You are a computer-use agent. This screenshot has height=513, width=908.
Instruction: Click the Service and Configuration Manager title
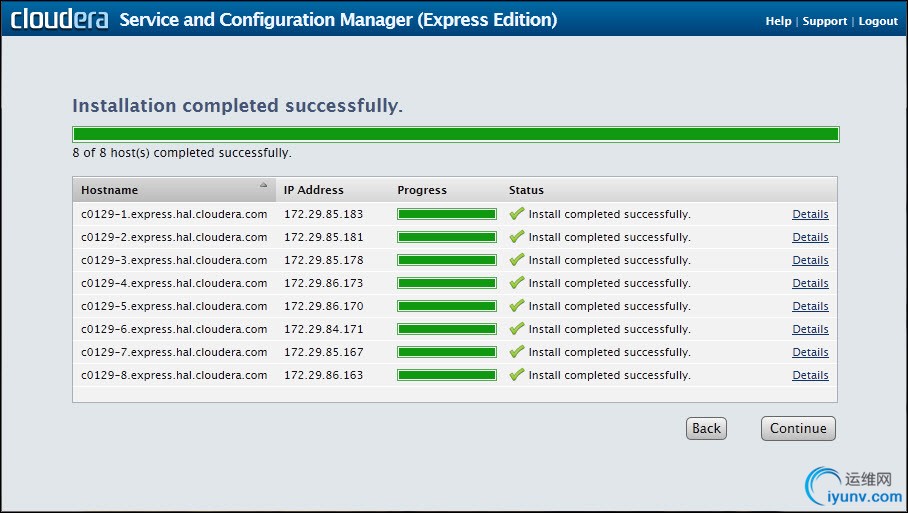338,20
